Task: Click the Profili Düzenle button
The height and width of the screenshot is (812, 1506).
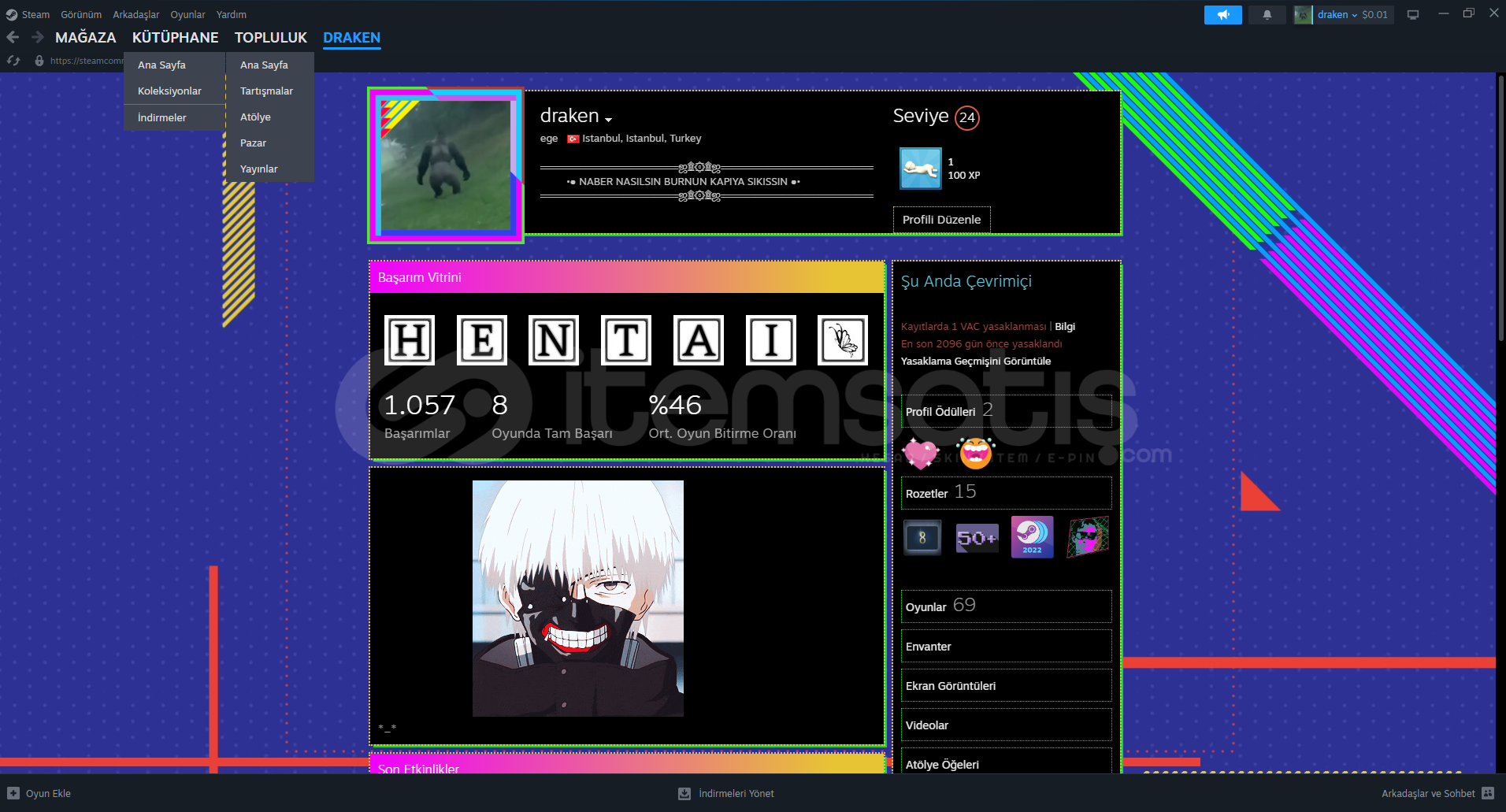Action: click(x=941, y=220)
